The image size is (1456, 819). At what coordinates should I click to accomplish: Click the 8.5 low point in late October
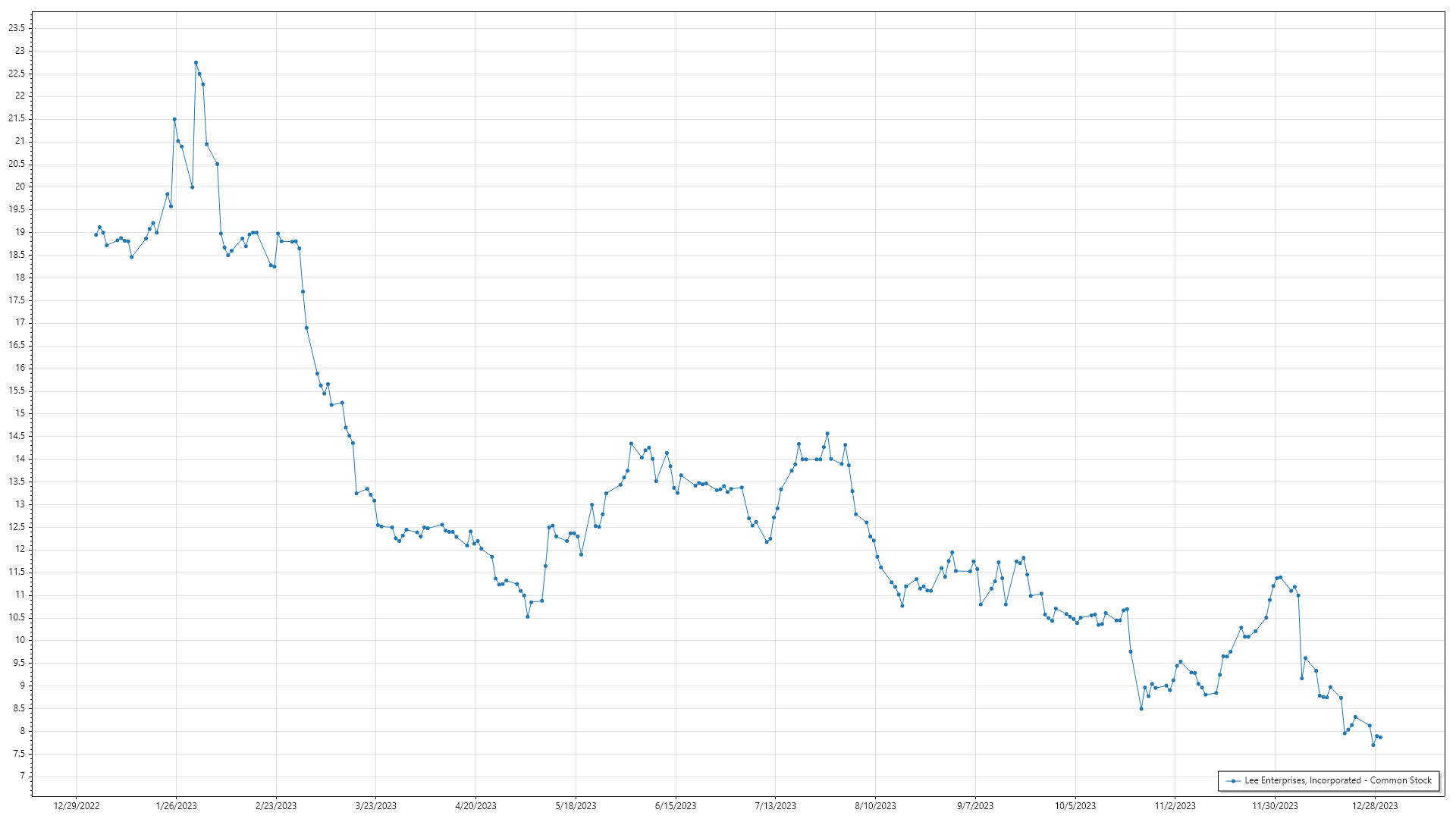point(1141,708)
